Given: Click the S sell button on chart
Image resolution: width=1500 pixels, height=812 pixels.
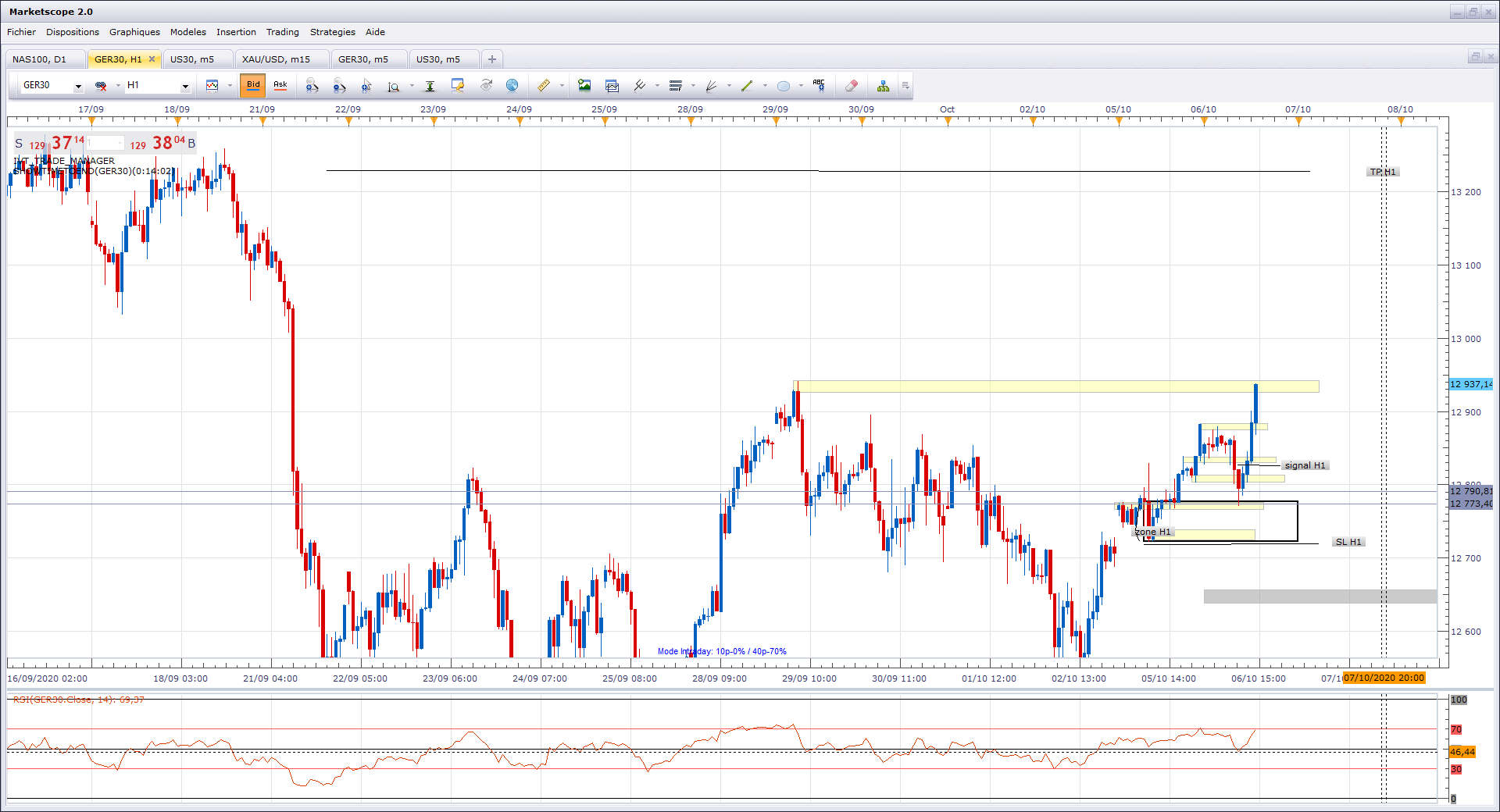Looking at the screenshot, I should [x=19, y=144].
